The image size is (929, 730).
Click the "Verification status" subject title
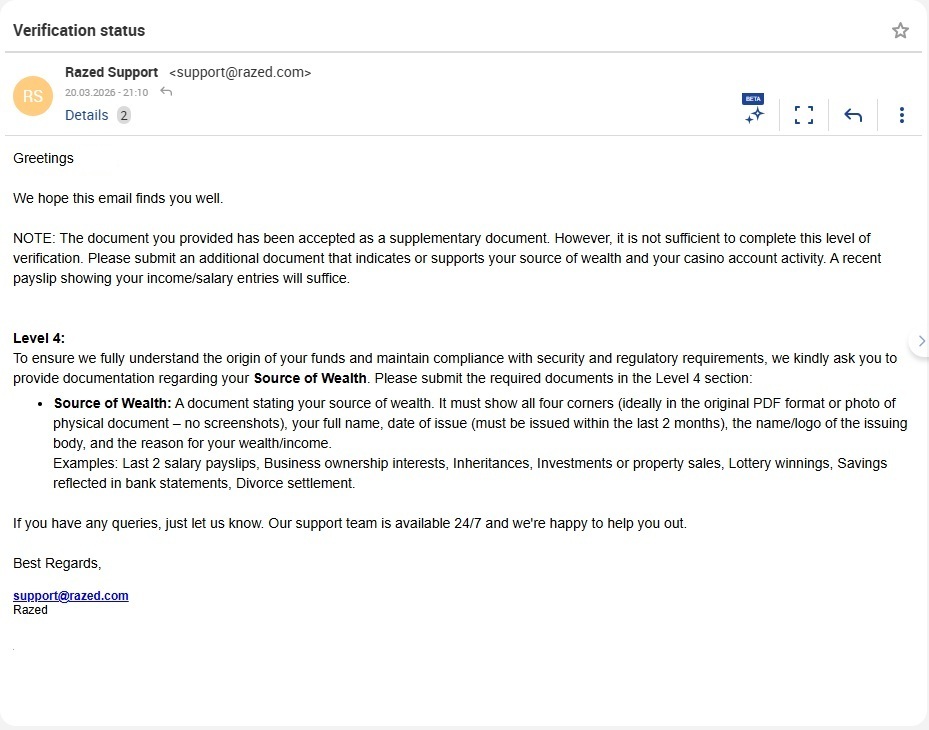click(79, 30)
